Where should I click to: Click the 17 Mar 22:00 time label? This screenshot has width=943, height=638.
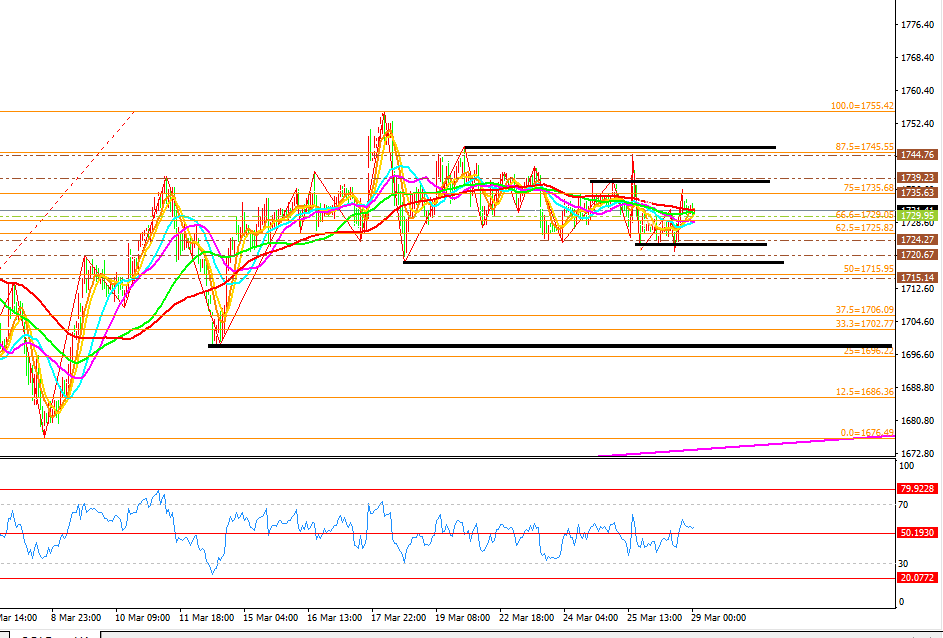(x=397, y=618)
